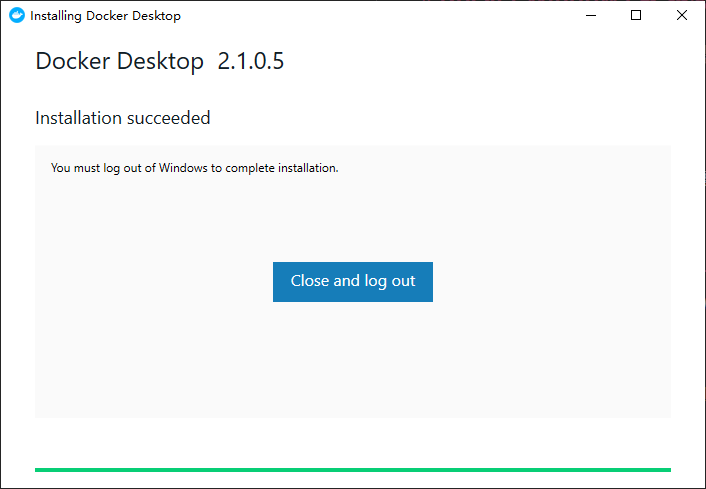The height and width of the screenshot is (489, 706).
Task: Close the installer with the X button
Action: coord(682,15)
